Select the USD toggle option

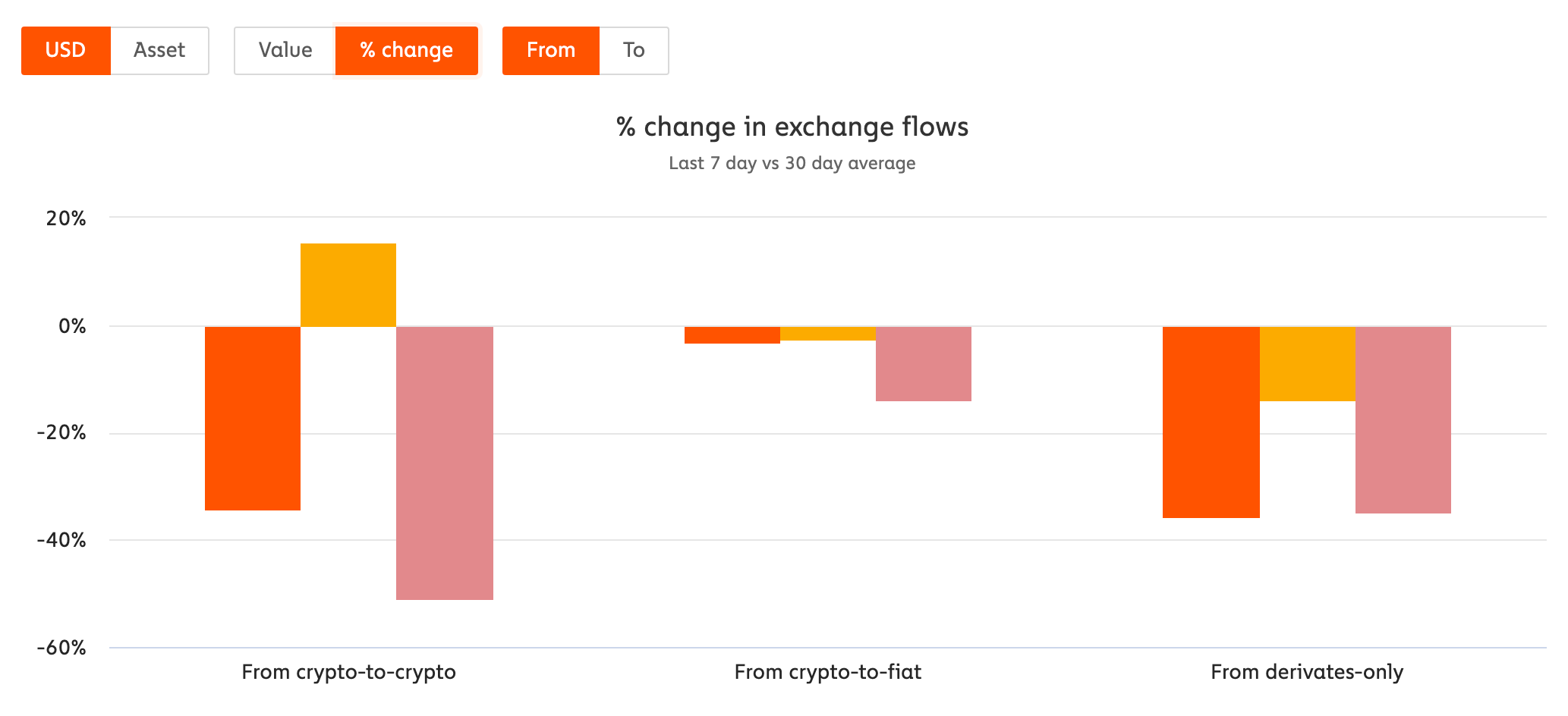pos(66,51)
